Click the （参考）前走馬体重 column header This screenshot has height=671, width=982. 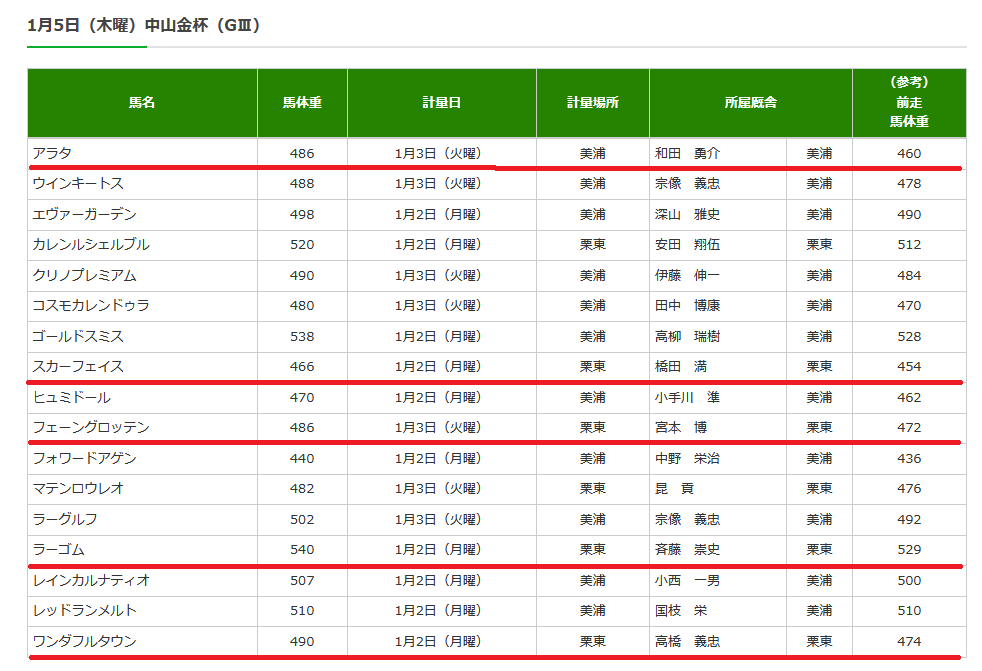click(x=909, y=103)
